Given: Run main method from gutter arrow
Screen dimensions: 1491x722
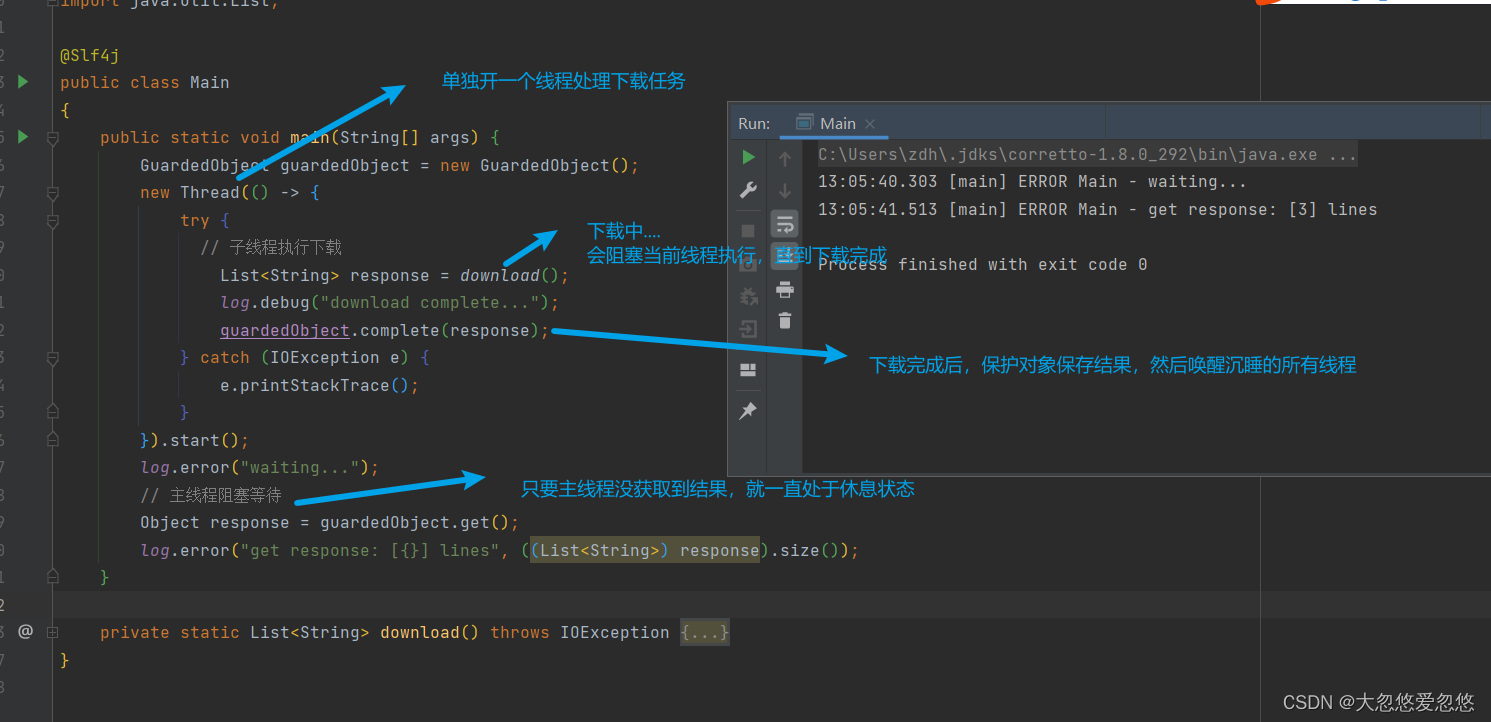Looking at the screenshot, I should (23, 137).
